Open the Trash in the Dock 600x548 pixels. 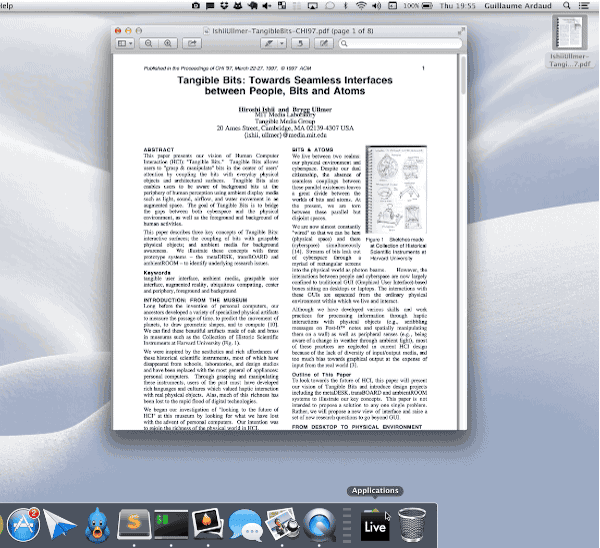point(412,525)
